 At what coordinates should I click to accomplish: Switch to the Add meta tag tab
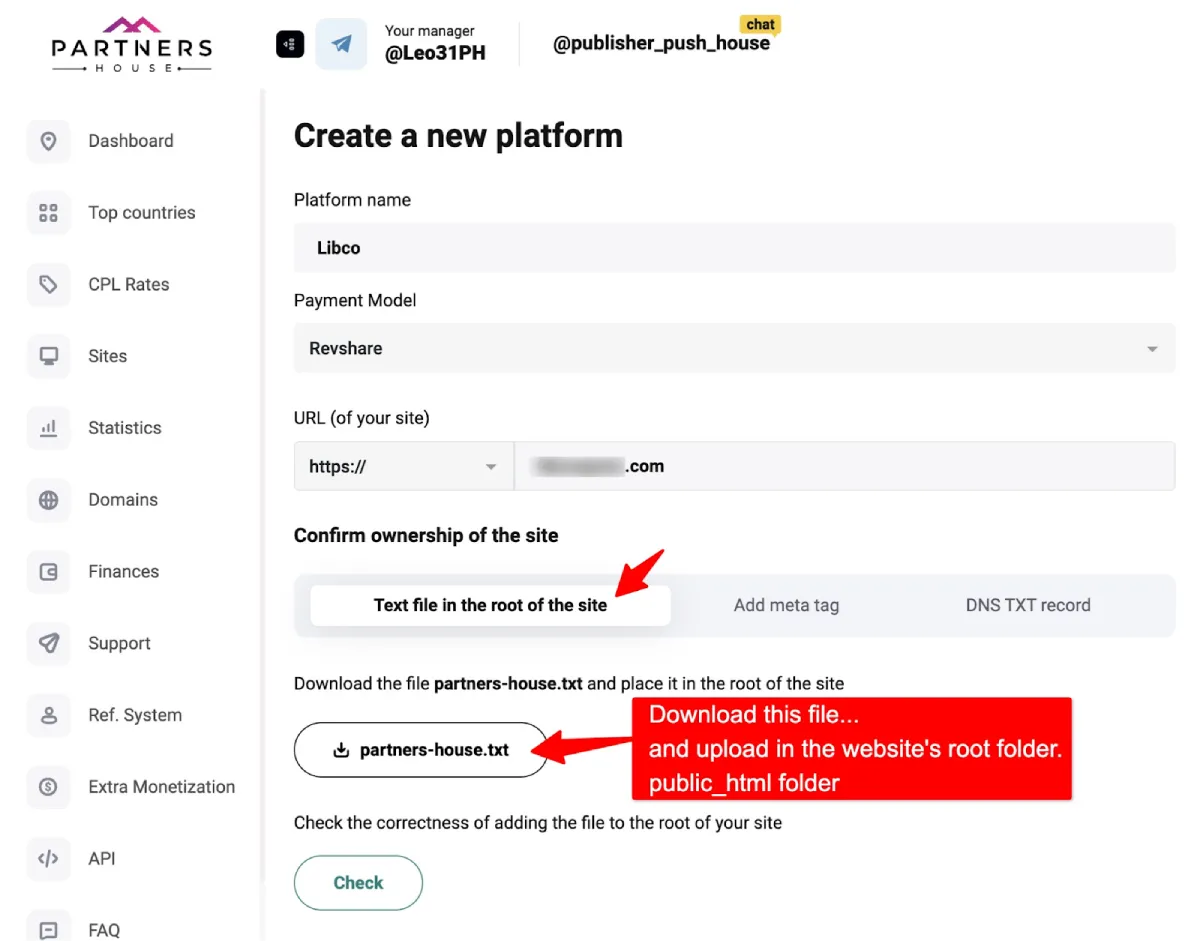click(x=786, y=605)
